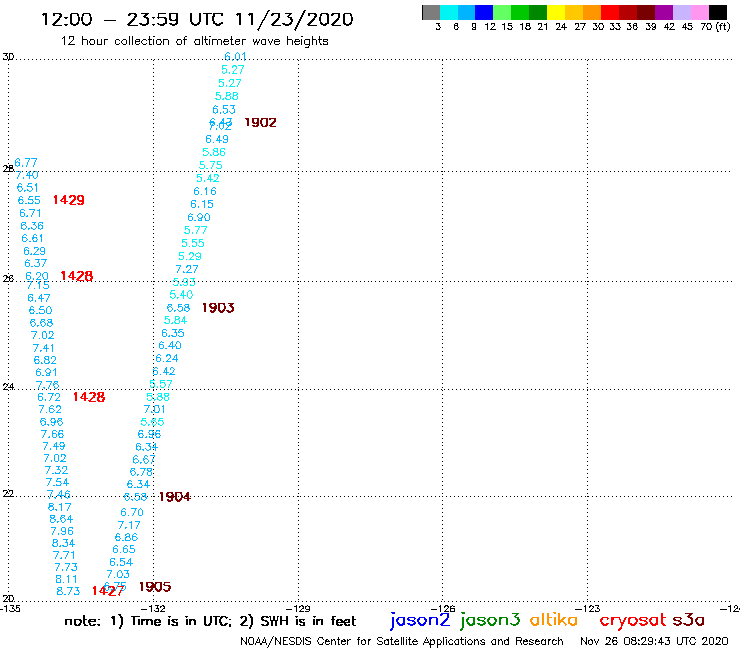
Task: Click the 7.01 wave height value
Action: 155,410
